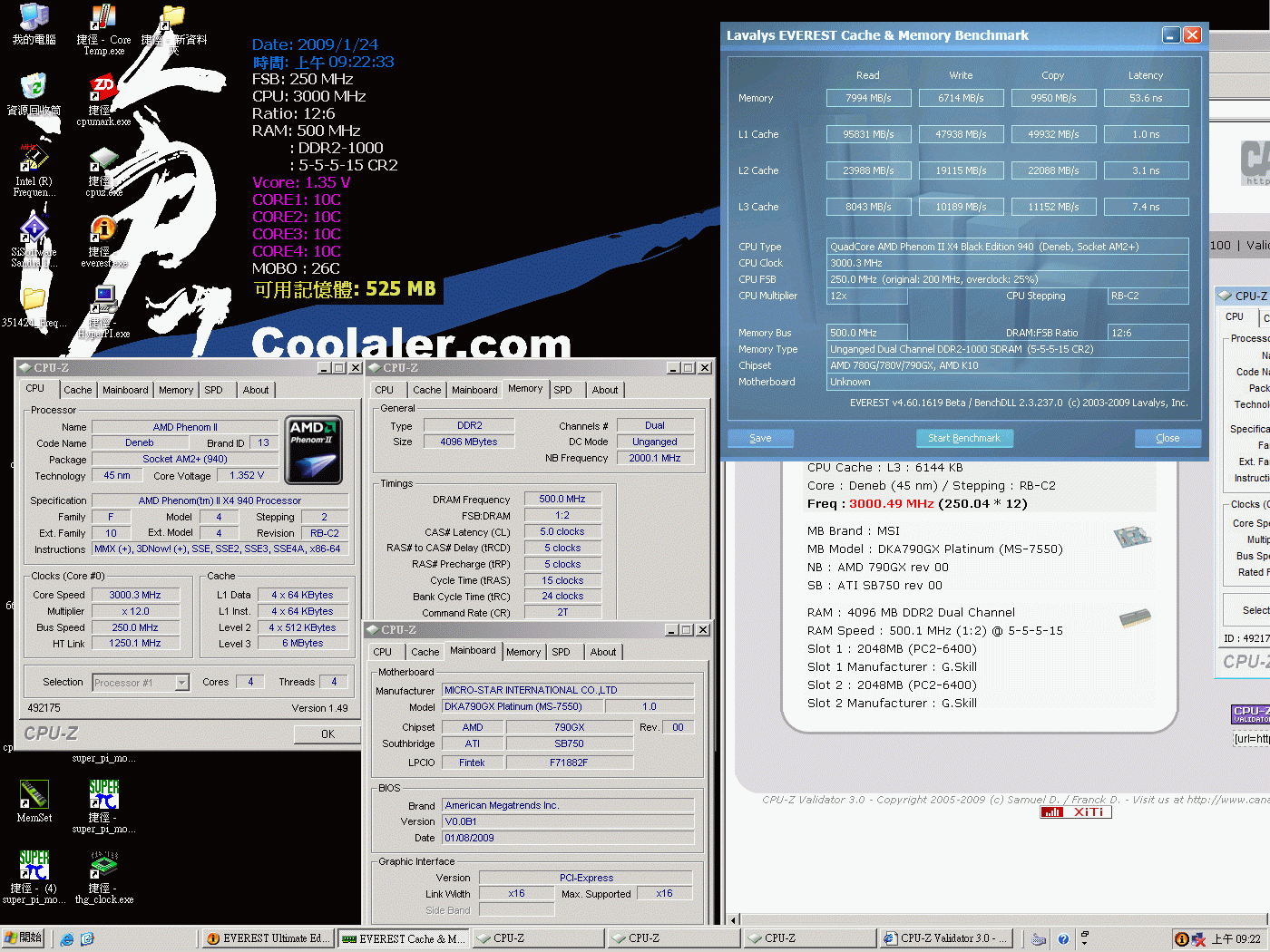Switch to EVEREST Ultimate Edition taskbar item
This screenshot has height=952, width=1270.
(267, 938)
